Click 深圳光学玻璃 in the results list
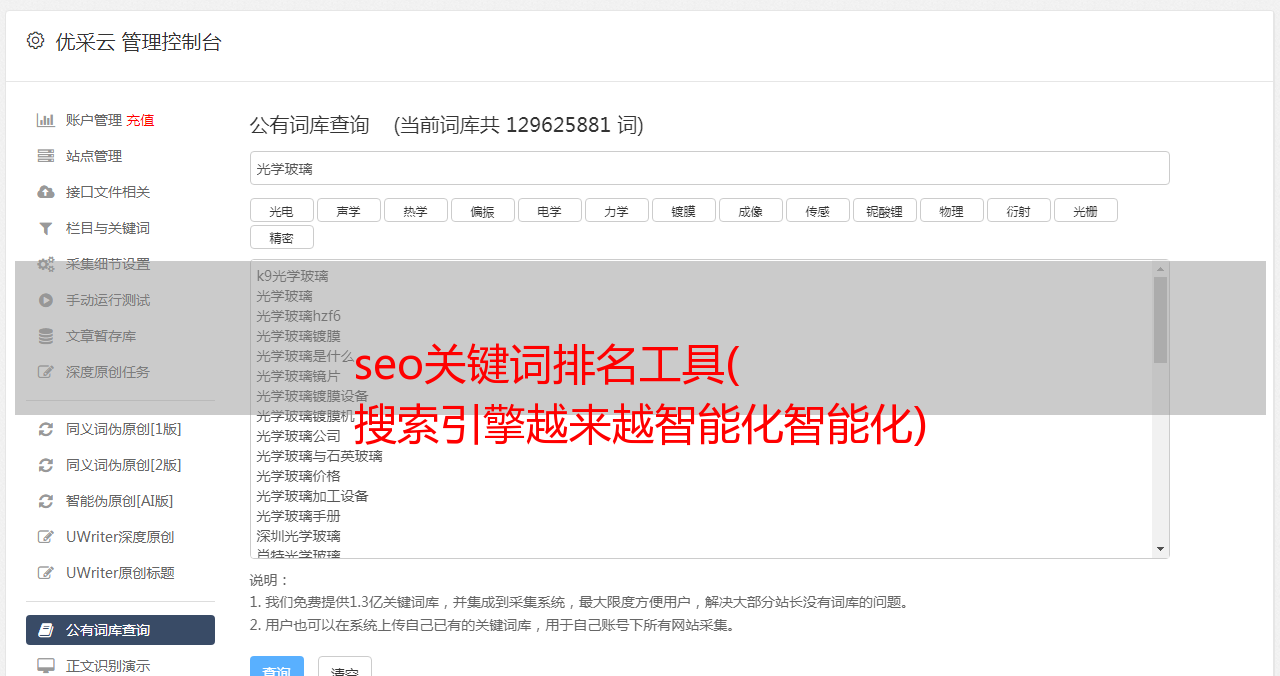 (298, 536)
